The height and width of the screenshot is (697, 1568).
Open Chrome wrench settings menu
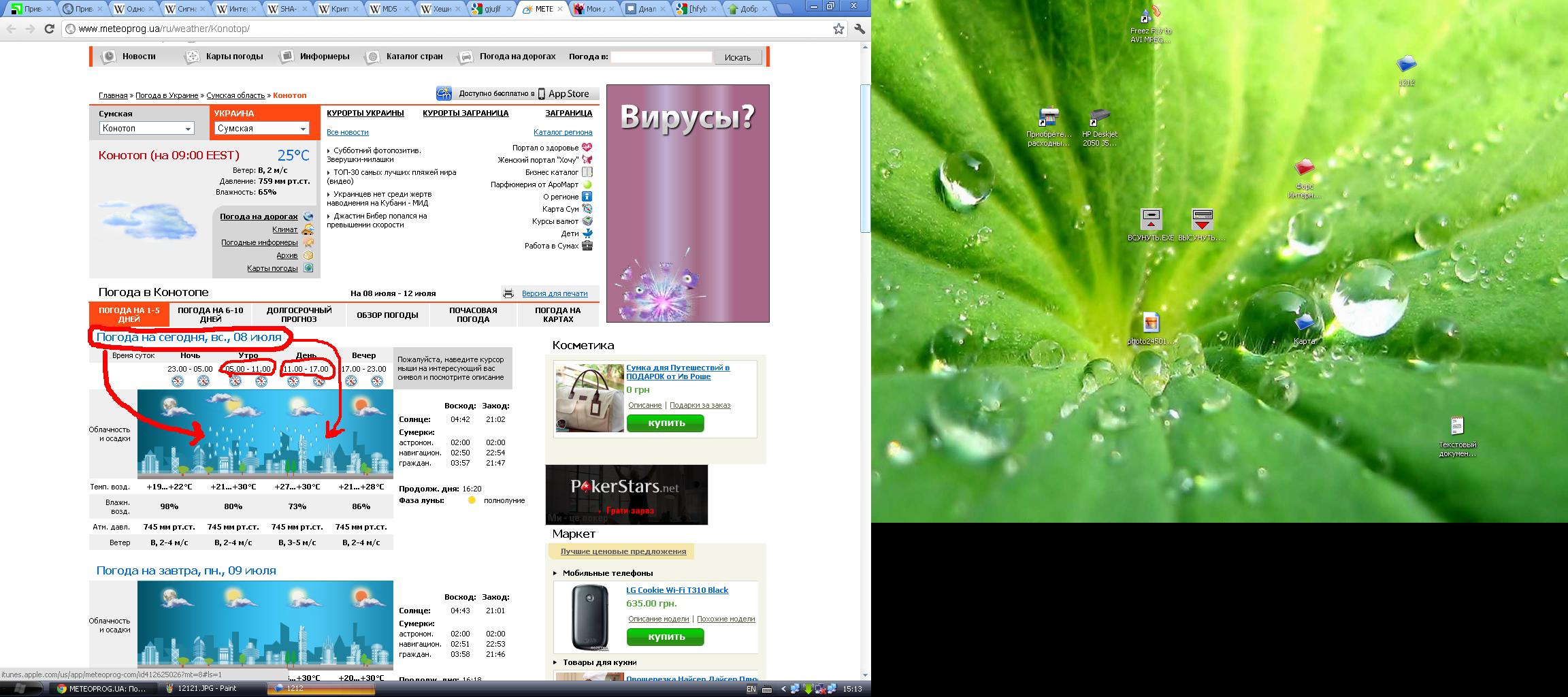click(860, 29)
